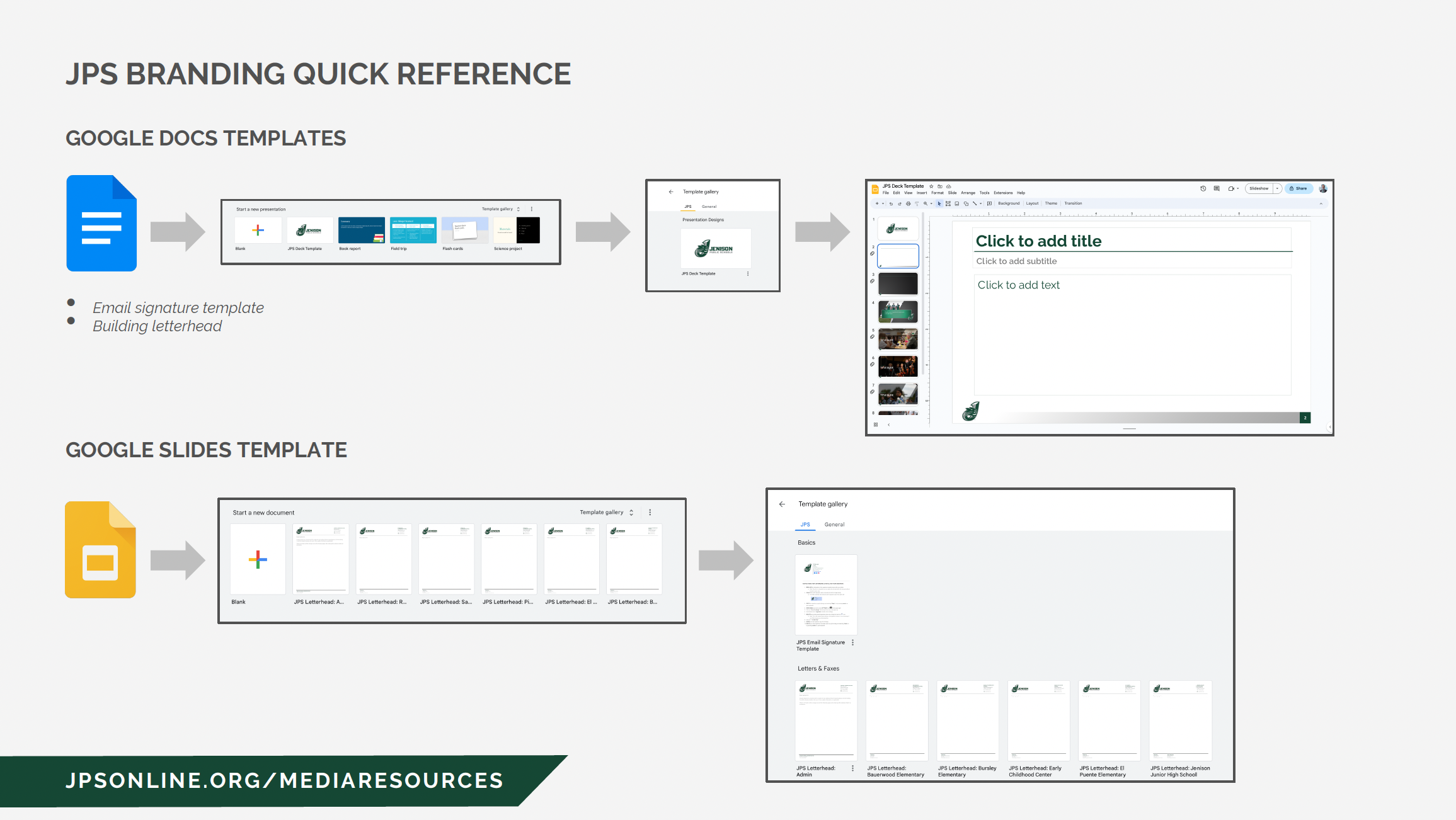Viewport: 1456px width, 820px height.
Task: Click the Slideshow button
Action: 1259,188
